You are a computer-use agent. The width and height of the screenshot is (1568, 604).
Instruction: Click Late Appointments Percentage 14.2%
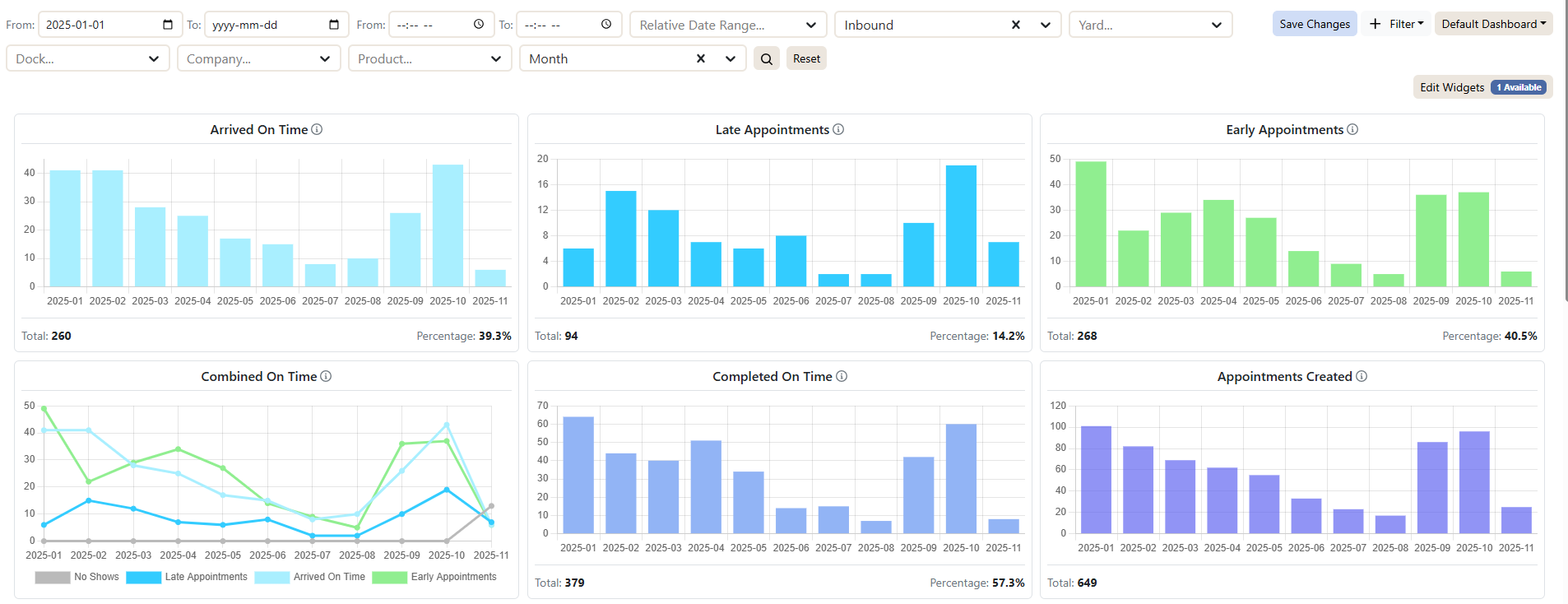[977, 336]
